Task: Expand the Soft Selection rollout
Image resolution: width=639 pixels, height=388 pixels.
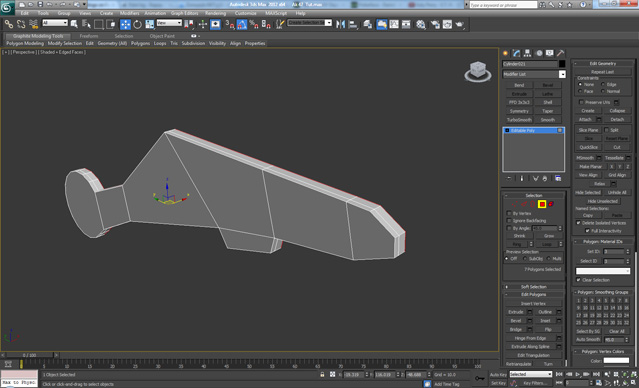Action: (533, 287)
